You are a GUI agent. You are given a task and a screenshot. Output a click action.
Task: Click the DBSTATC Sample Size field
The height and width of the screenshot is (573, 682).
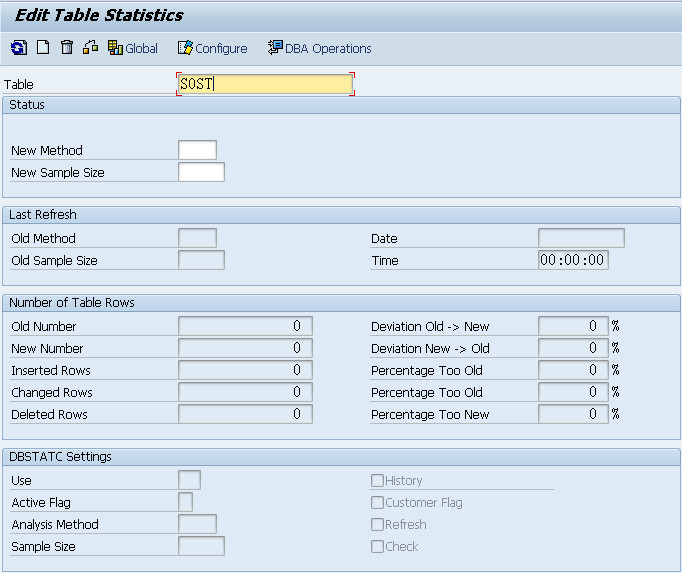click(201, 546)
